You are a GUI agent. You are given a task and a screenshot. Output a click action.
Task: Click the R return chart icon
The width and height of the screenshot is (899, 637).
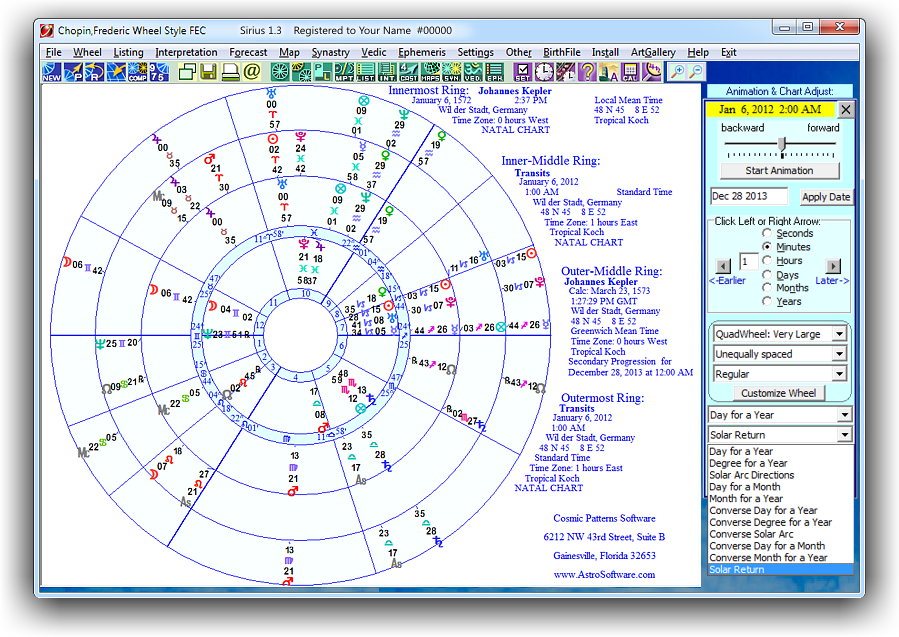(95, 72)
